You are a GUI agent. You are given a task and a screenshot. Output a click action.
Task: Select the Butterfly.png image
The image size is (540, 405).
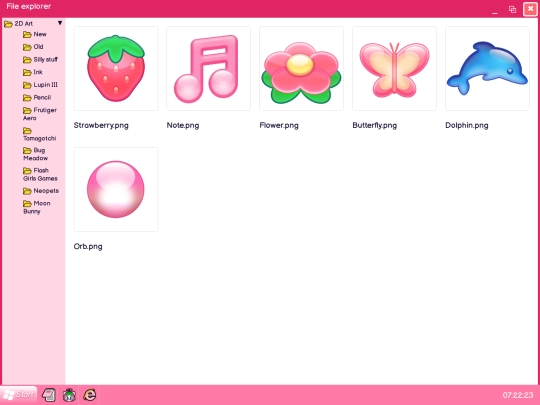click(x=394, y=69)
